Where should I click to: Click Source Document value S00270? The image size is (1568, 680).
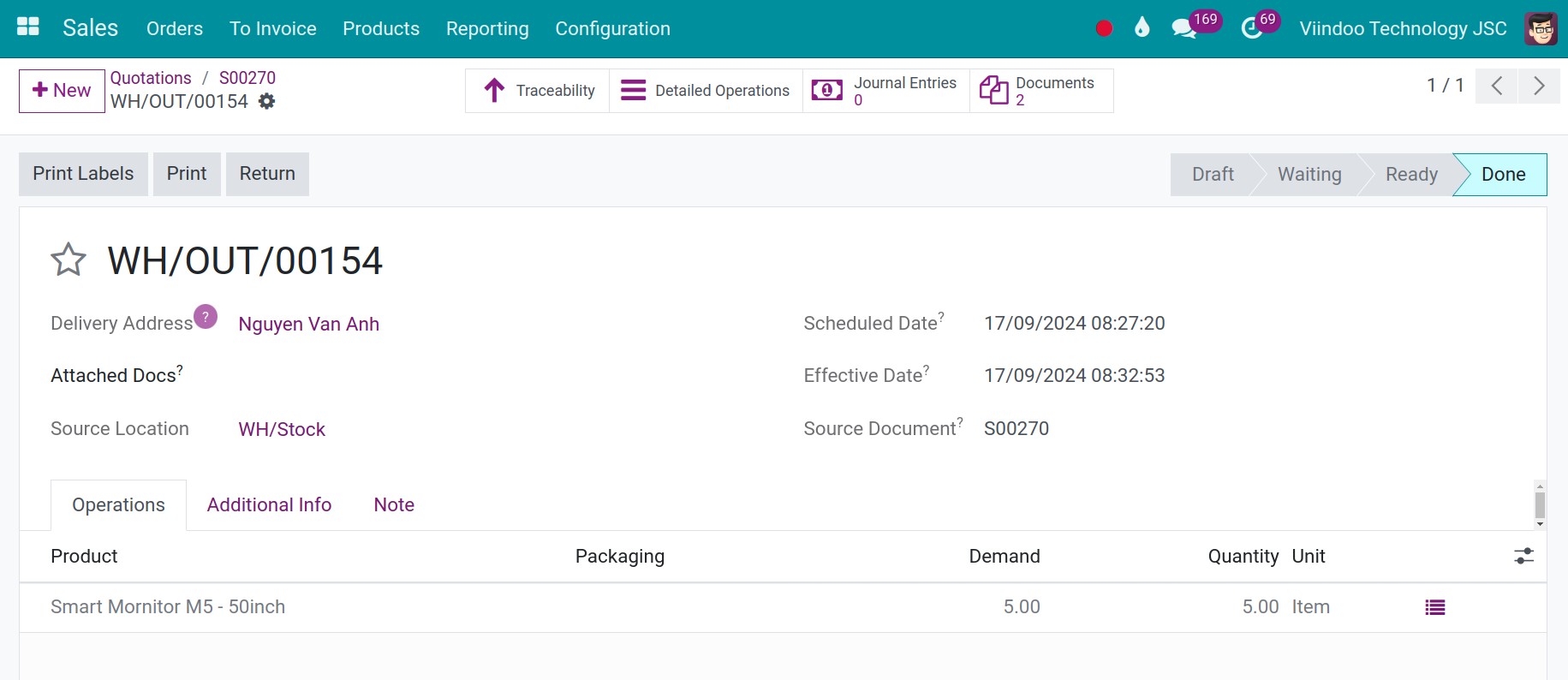pos(1017,428)
